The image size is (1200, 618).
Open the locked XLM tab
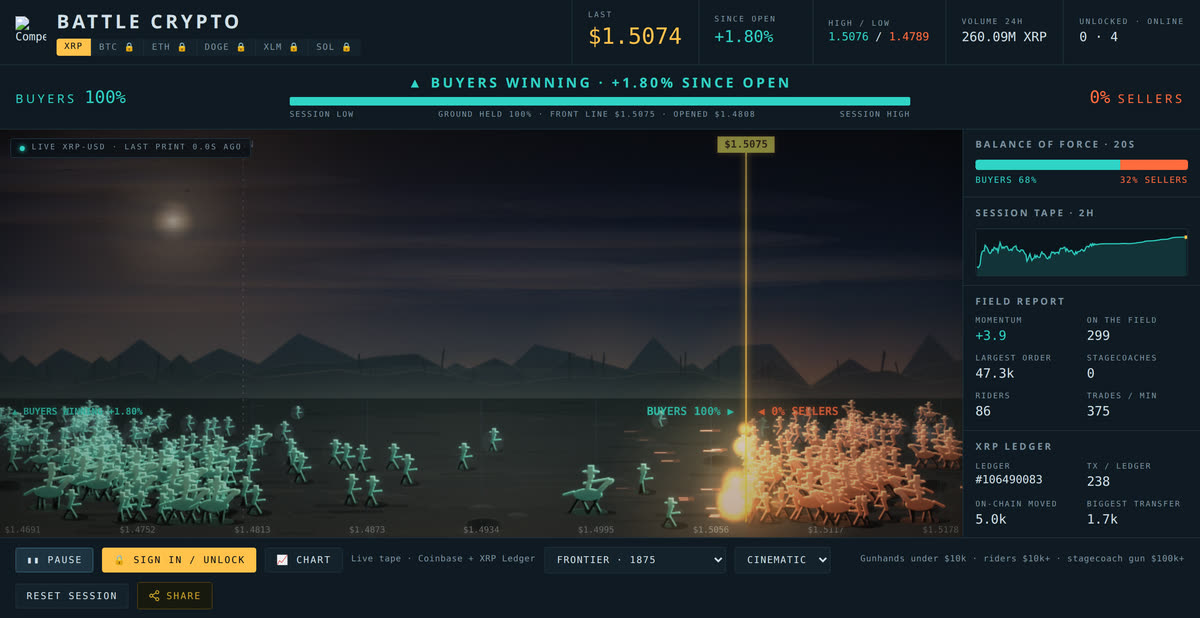[279, 47]
